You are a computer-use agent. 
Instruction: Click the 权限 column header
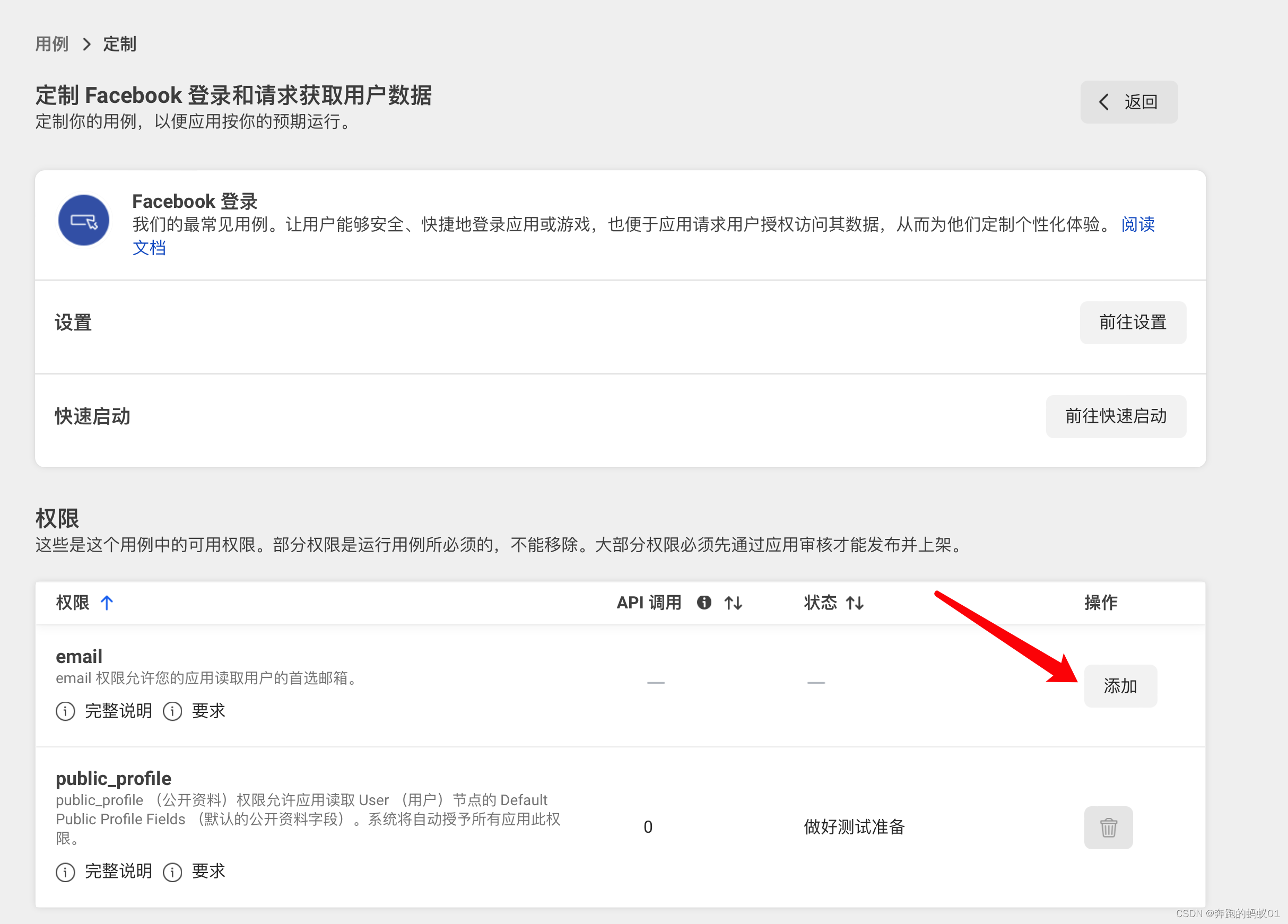[x=72, y=603]
